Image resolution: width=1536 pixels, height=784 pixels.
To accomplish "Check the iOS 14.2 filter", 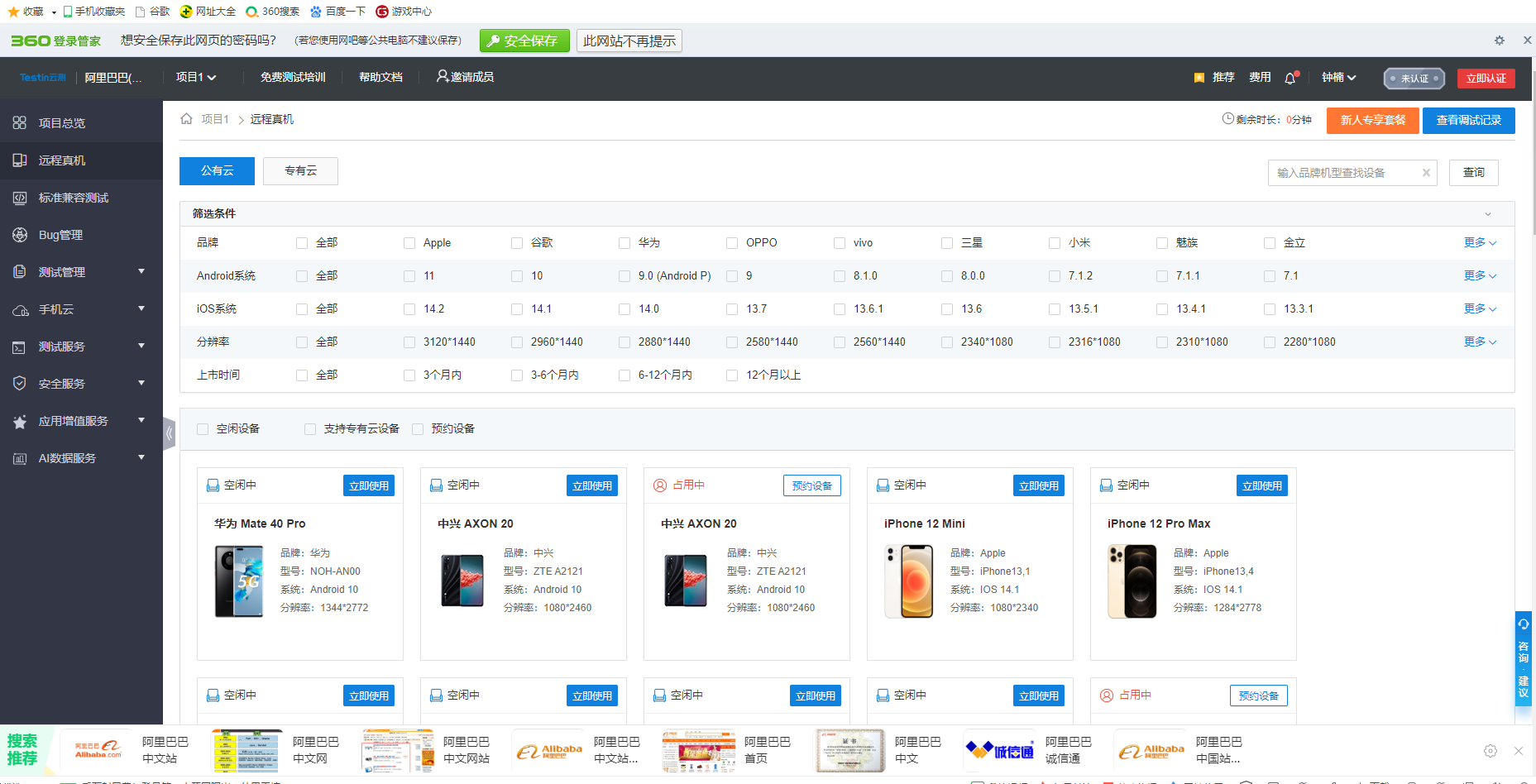I will (x=409, y=309).
